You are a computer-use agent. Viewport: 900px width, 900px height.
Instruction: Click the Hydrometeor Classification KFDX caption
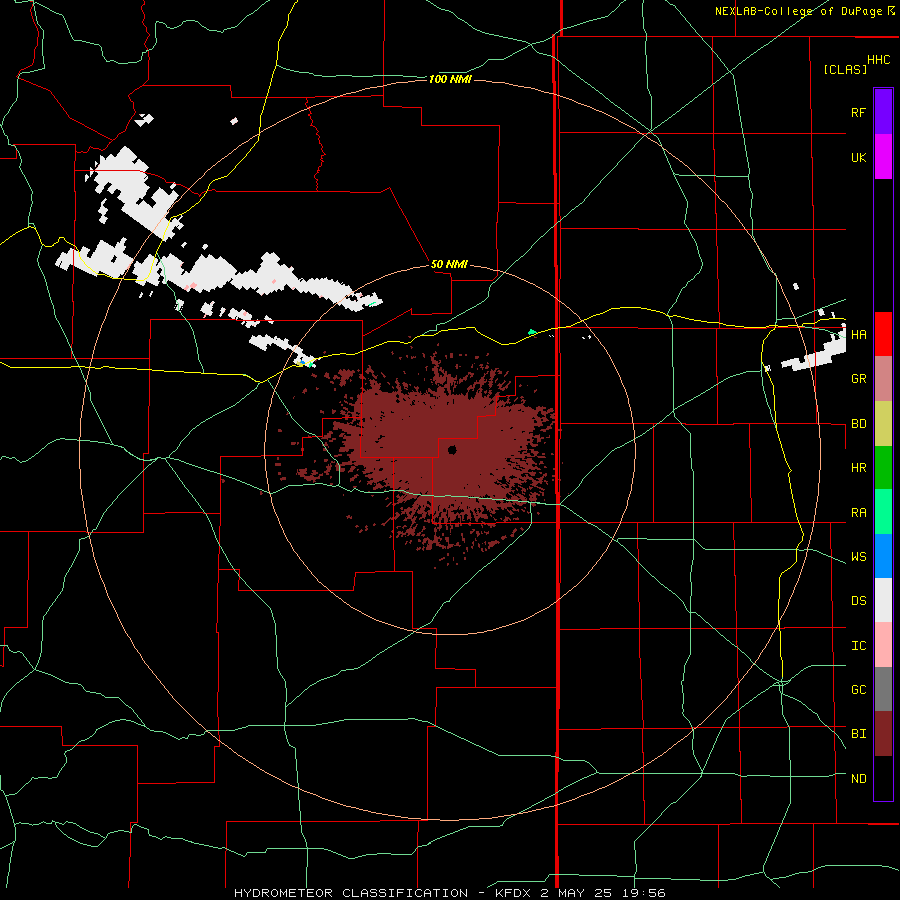(449, 893)
